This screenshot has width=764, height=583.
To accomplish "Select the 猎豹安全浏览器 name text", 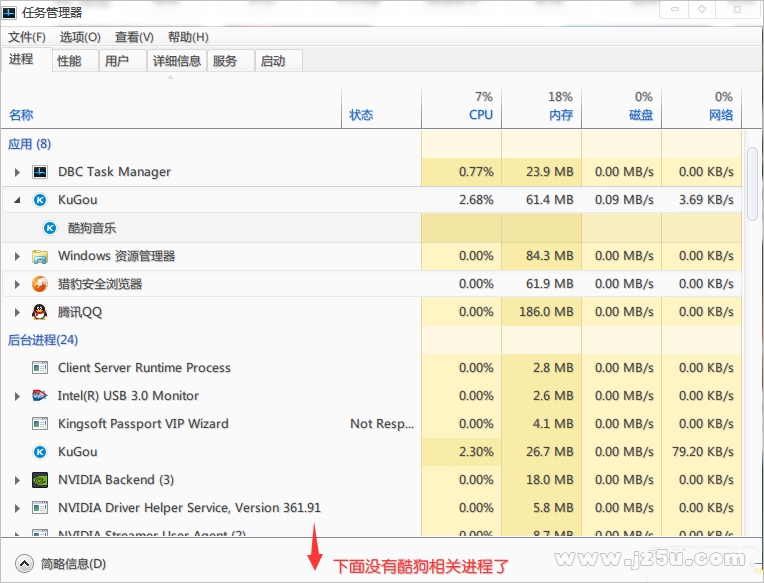I will [100, 284].
